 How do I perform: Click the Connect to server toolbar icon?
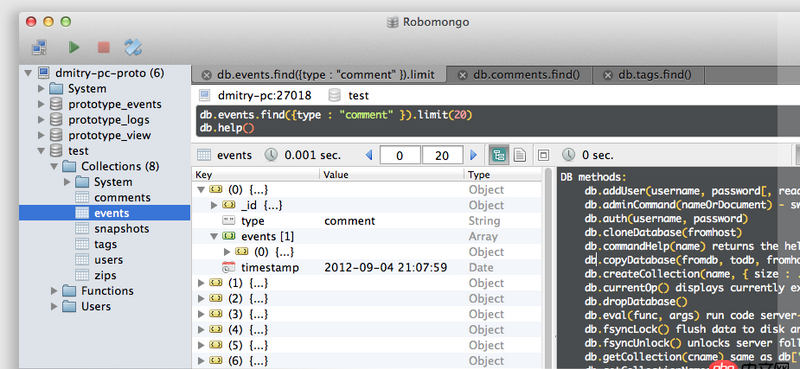point(40,47)
